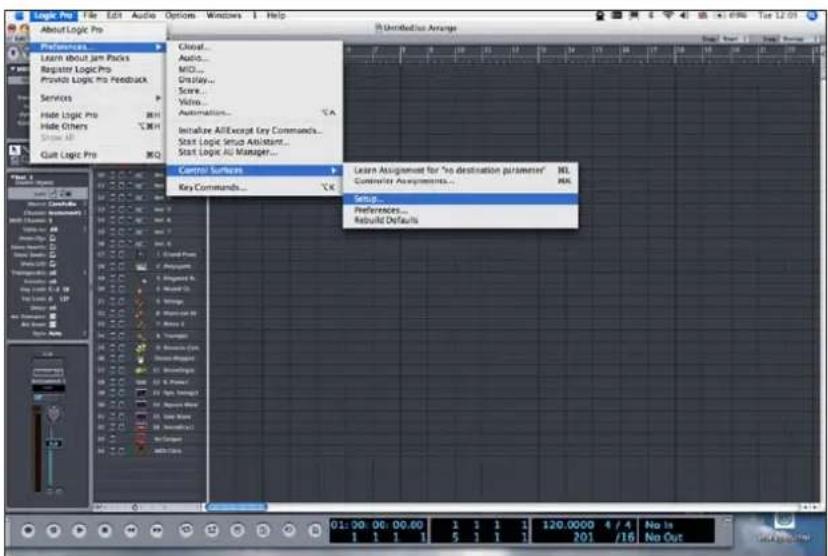Image resolution: width=828 pixels, height=556 pixels.
Task: Select About Logic Pro
Action: tap(98, 30)
